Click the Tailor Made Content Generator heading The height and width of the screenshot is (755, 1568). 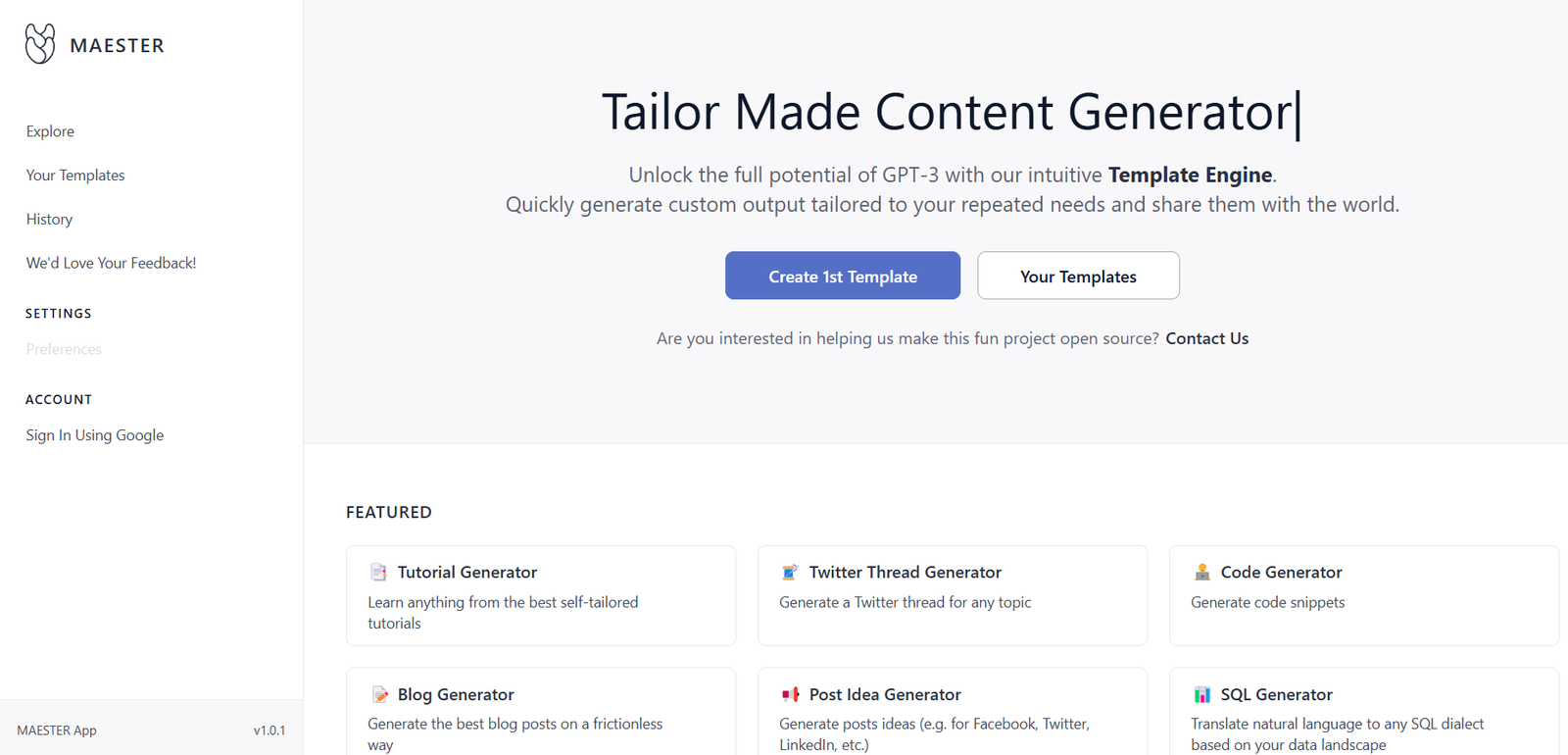(x=946, y=112)
